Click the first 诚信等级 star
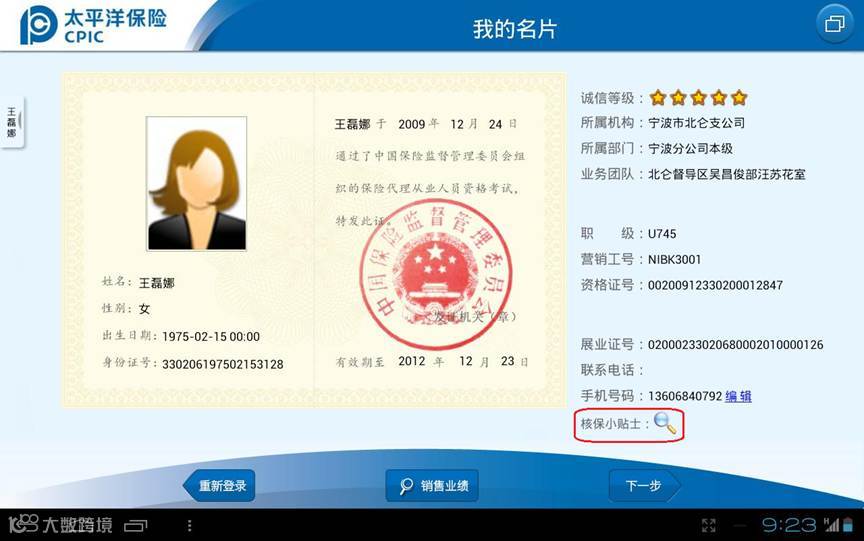 tap(658, 98)
